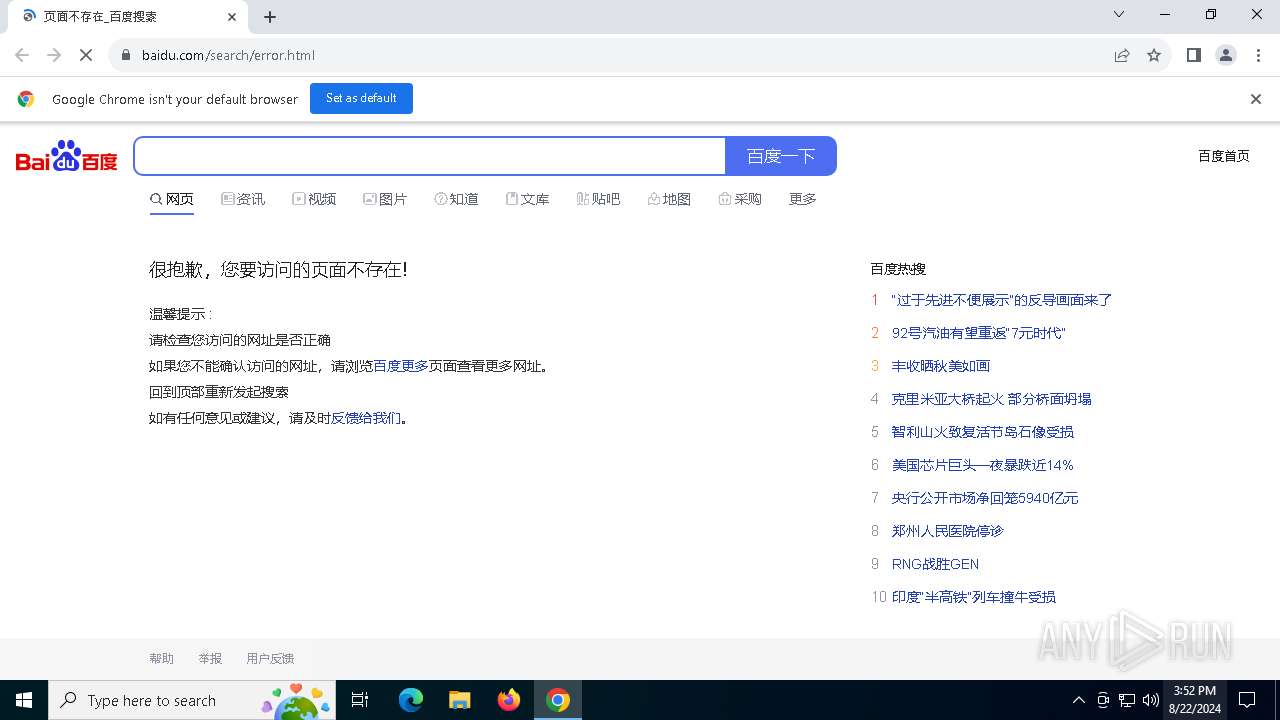Click the 百度一下 search button
Image resolution: width=1280 pixels, height=720 pixels.
click(781, 156)
